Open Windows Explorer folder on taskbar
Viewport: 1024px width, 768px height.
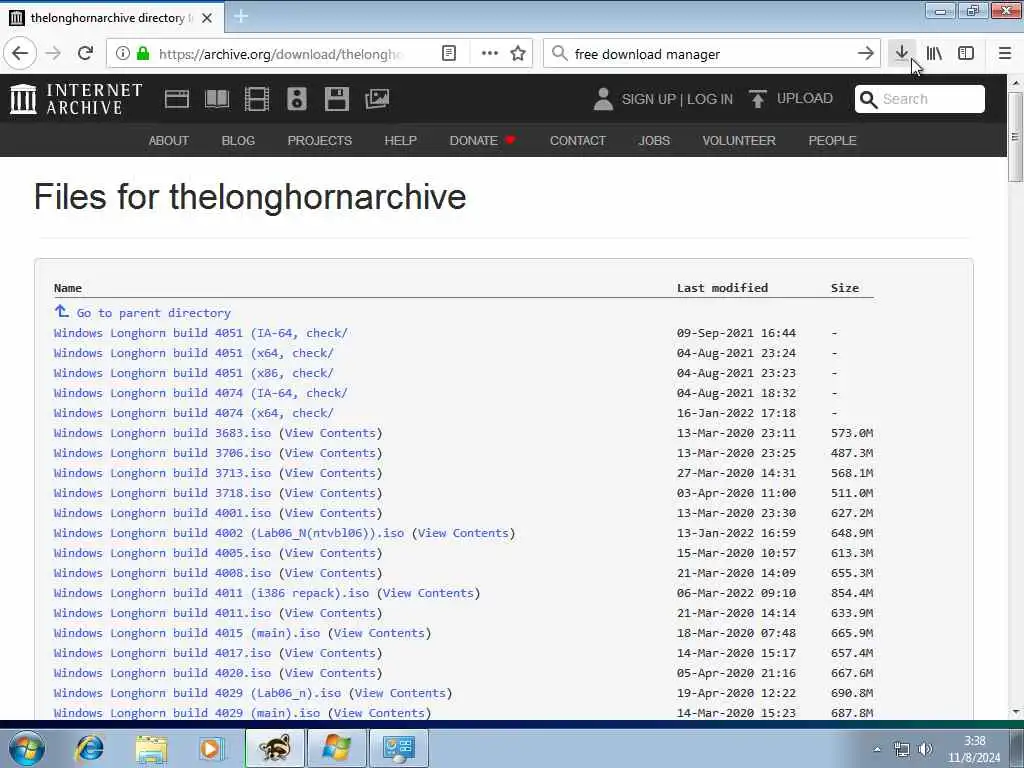[152, 748]
